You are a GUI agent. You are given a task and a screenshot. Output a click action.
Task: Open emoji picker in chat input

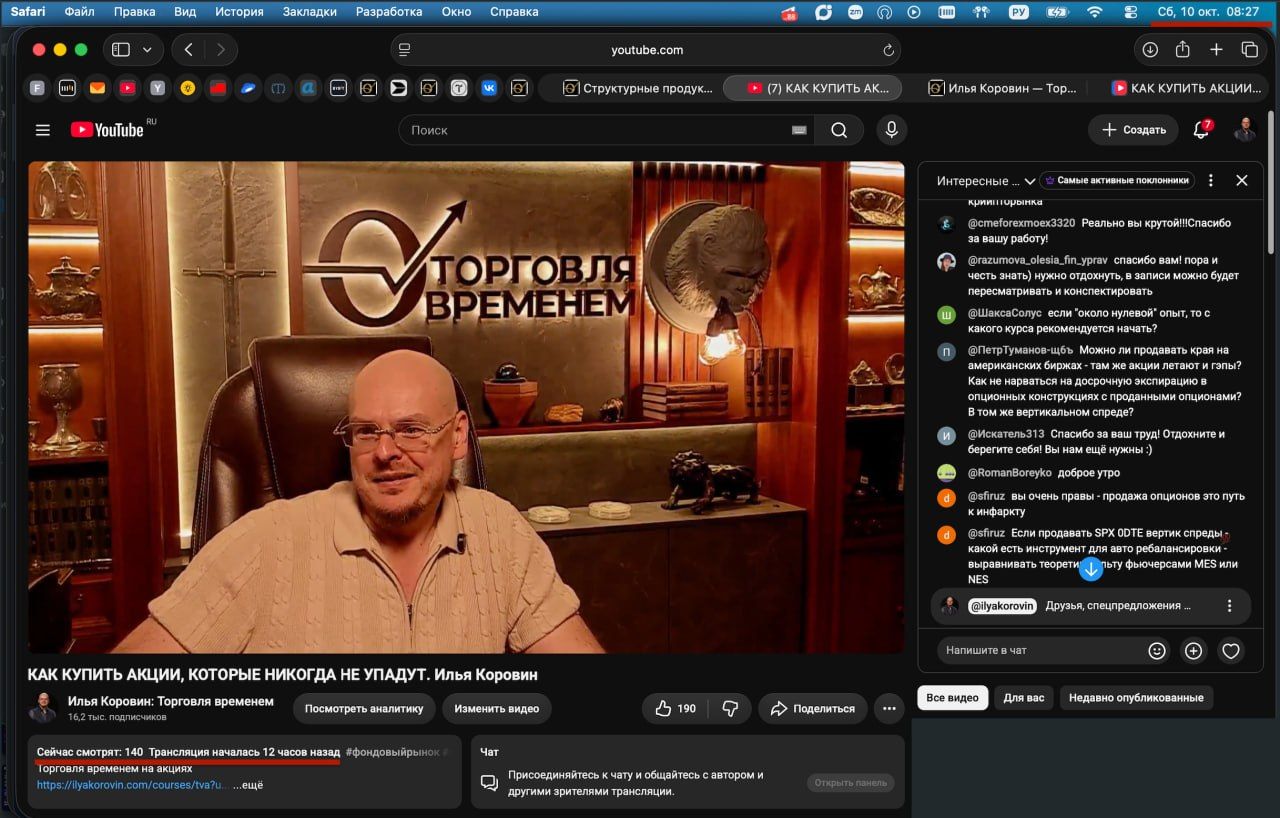(1157, 651)
